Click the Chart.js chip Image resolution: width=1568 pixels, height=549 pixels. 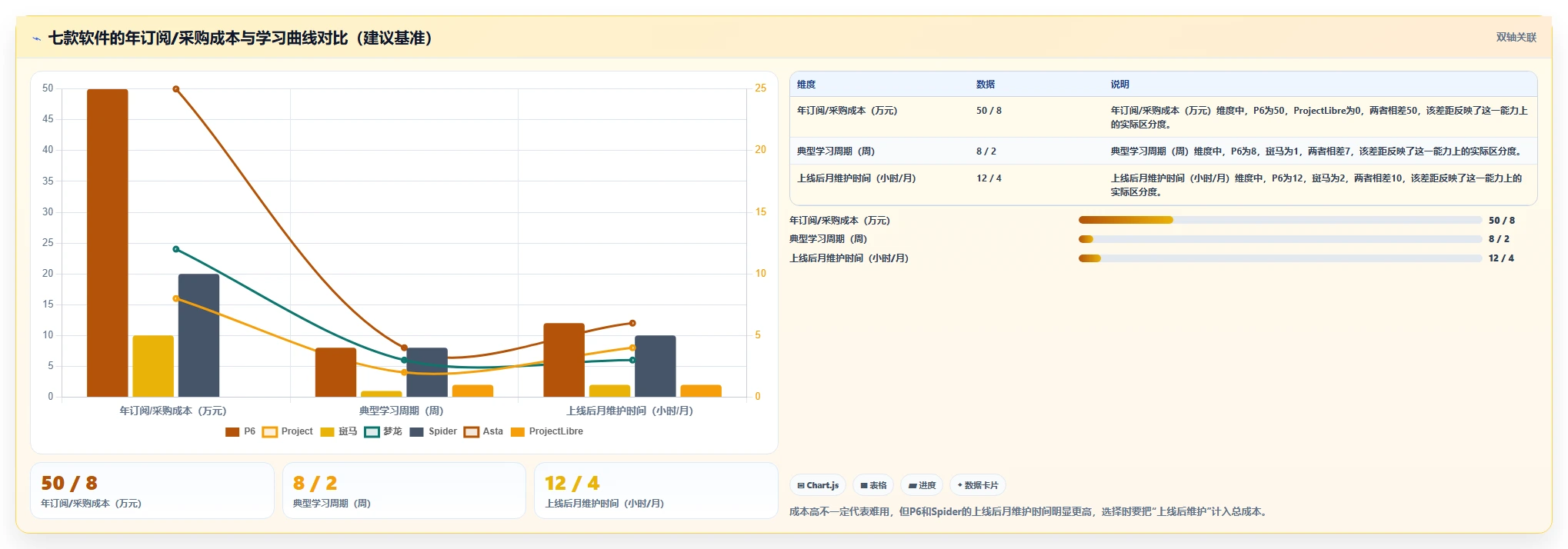point(818,485)
